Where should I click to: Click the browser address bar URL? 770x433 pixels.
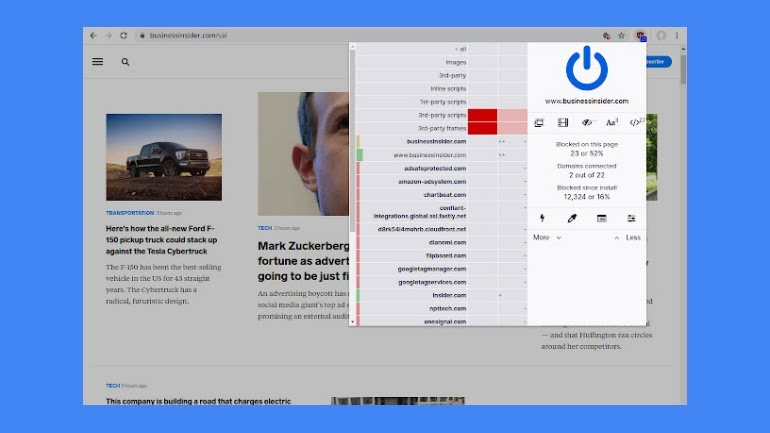pyautogui.click(x=188, y=35)
